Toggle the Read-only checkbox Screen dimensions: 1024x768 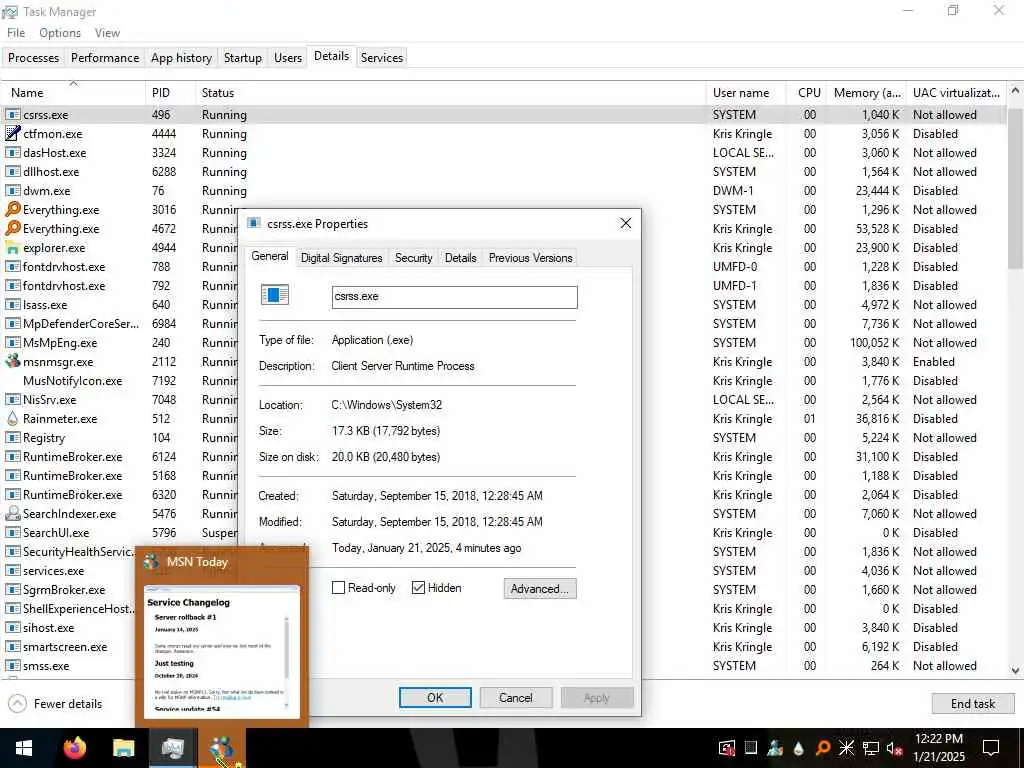(x=338, y=588)
